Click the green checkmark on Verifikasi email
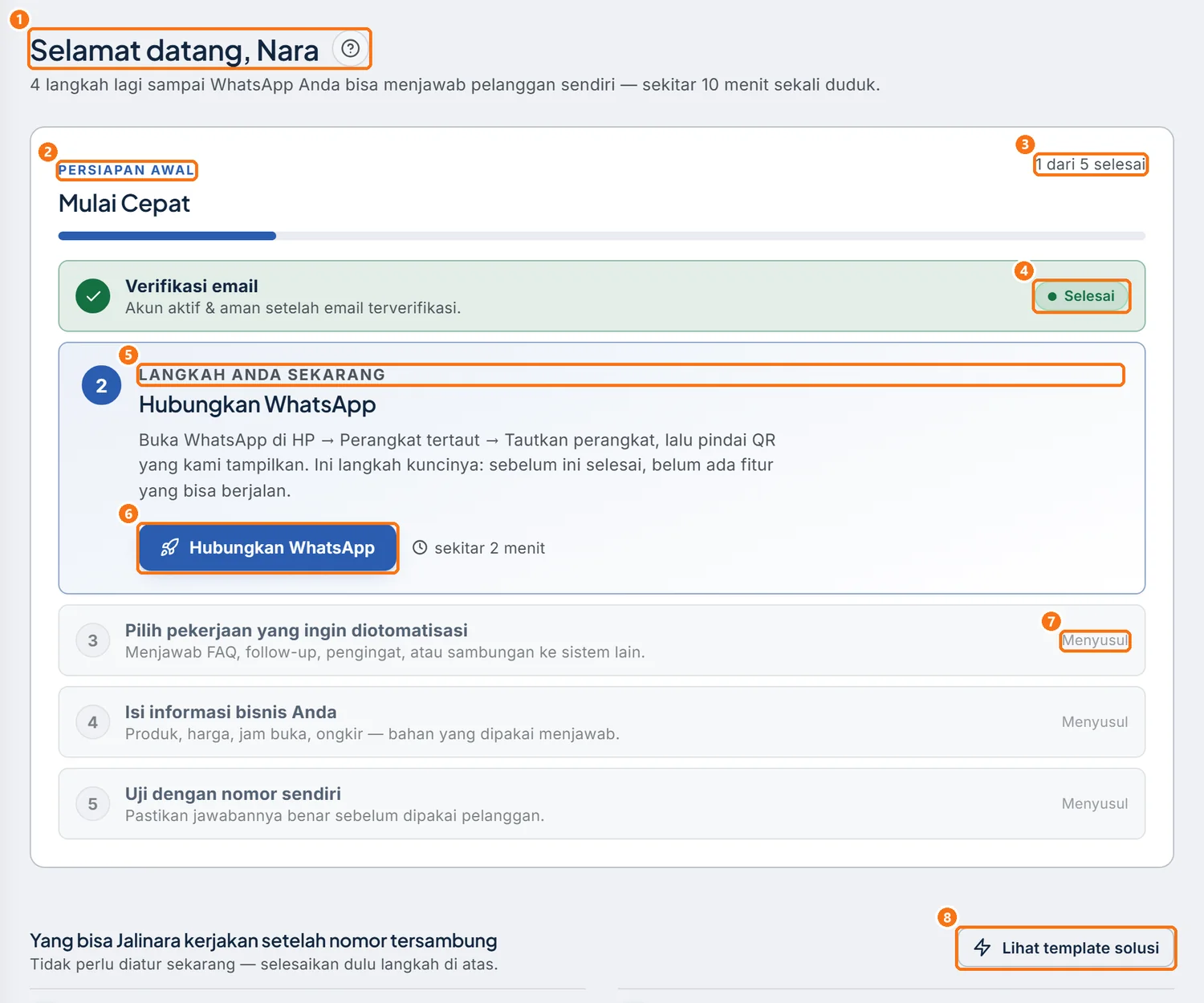 click(93, 296)
